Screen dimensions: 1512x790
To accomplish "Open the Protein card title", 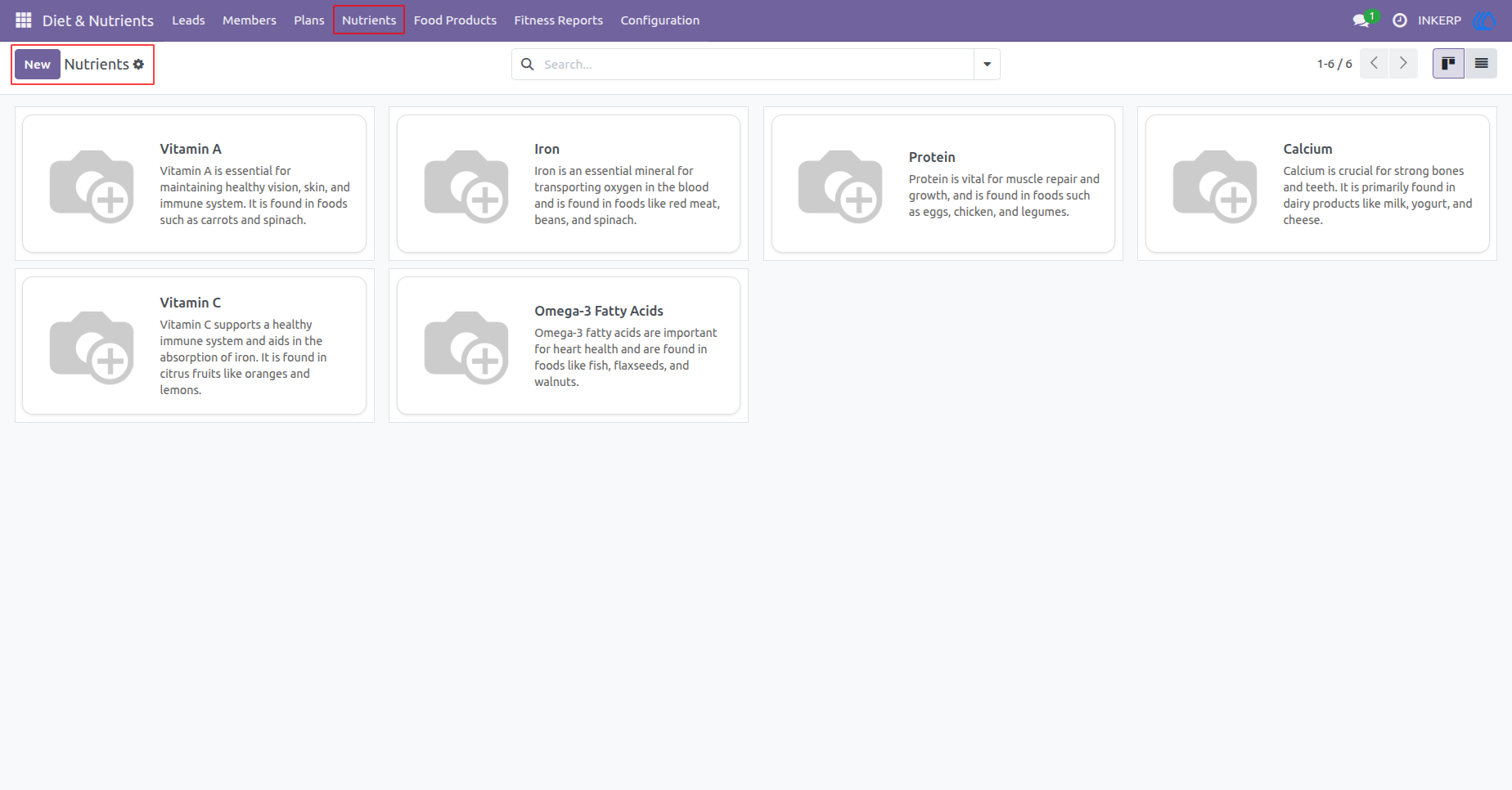I will click(932, 157).
